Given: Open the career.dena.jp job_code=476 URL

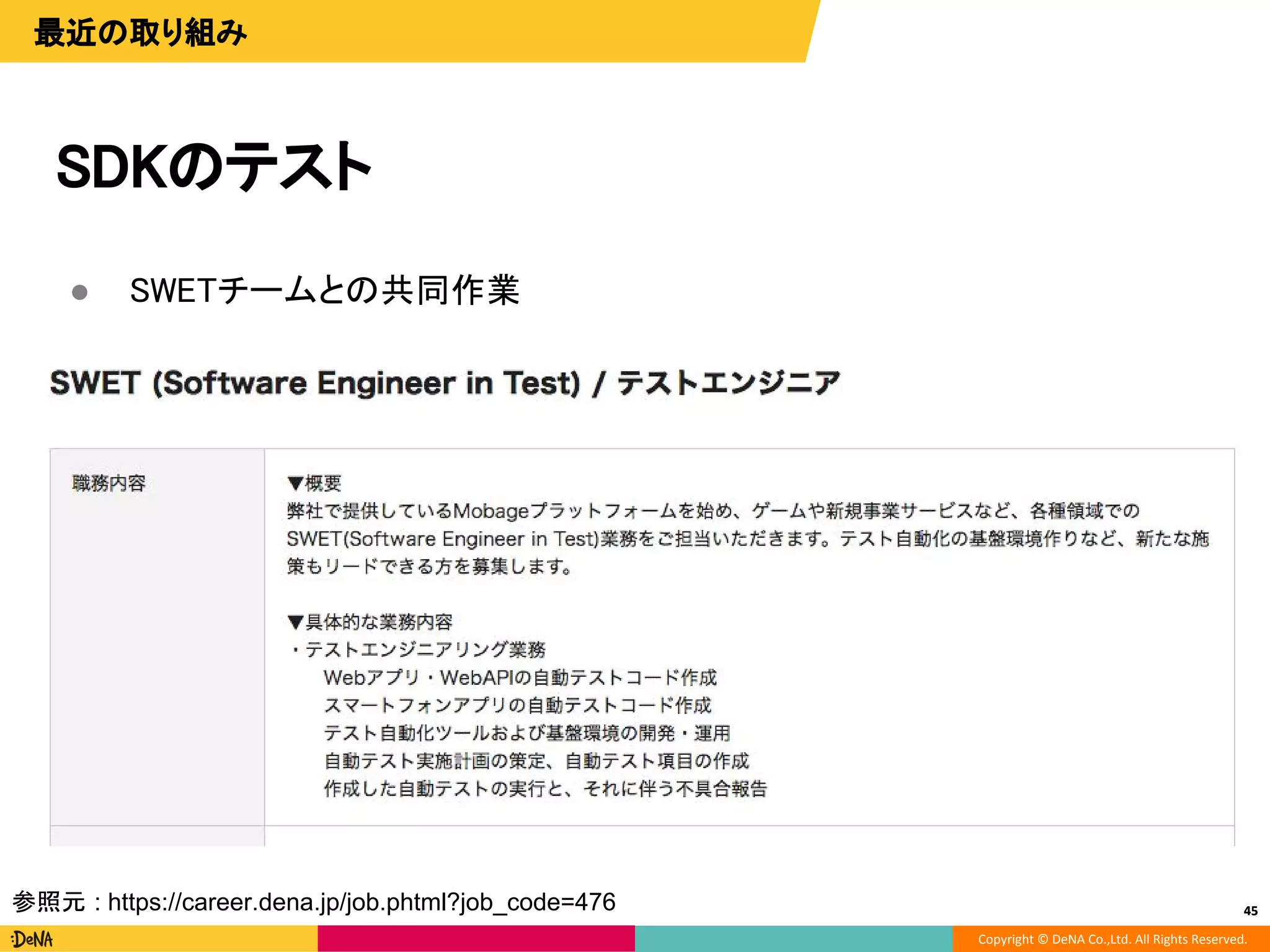Looking at the screenshot, I should point(362,902).
